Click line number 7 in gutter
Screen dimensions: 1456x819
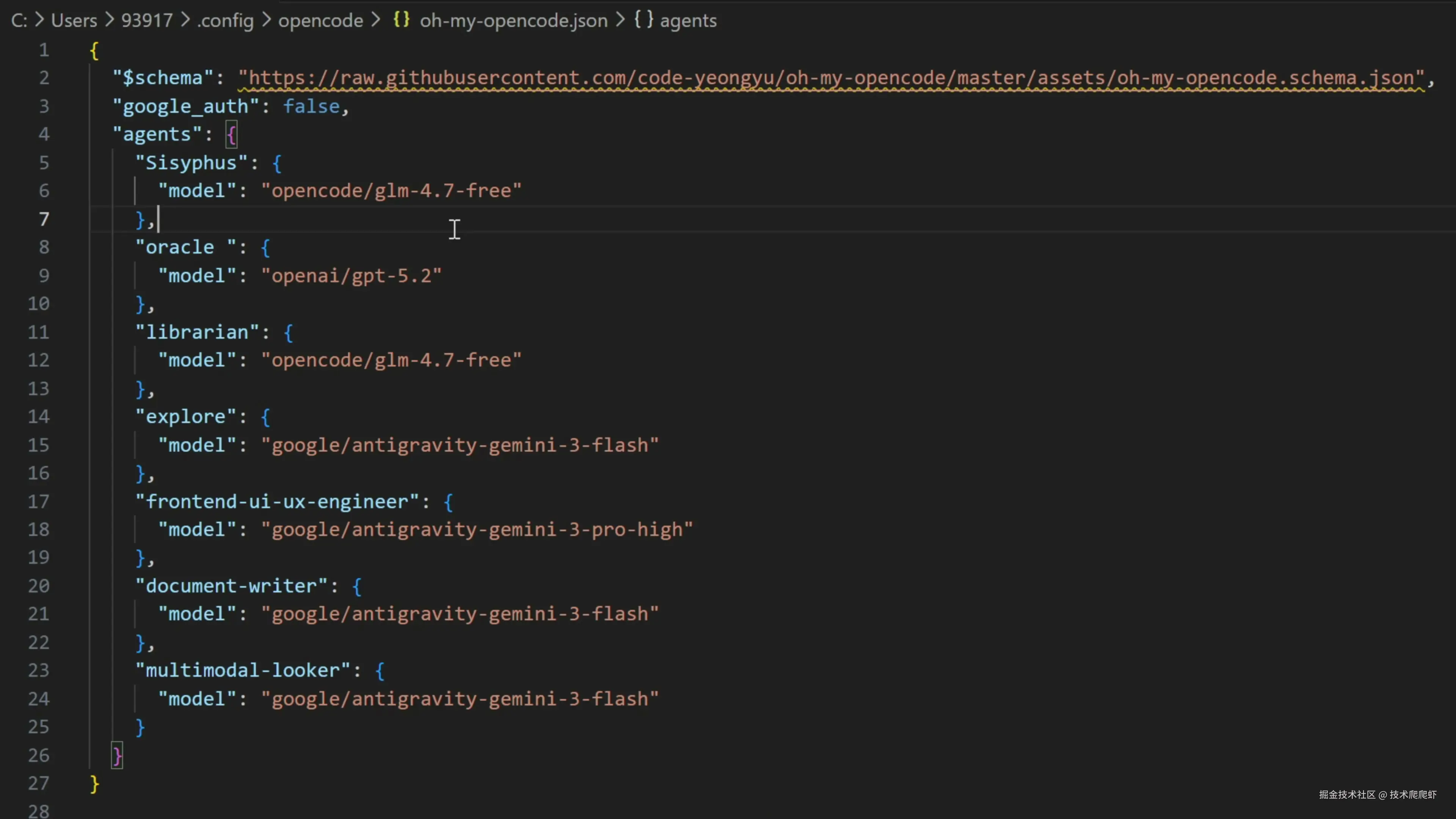click(x=44, y=219)
